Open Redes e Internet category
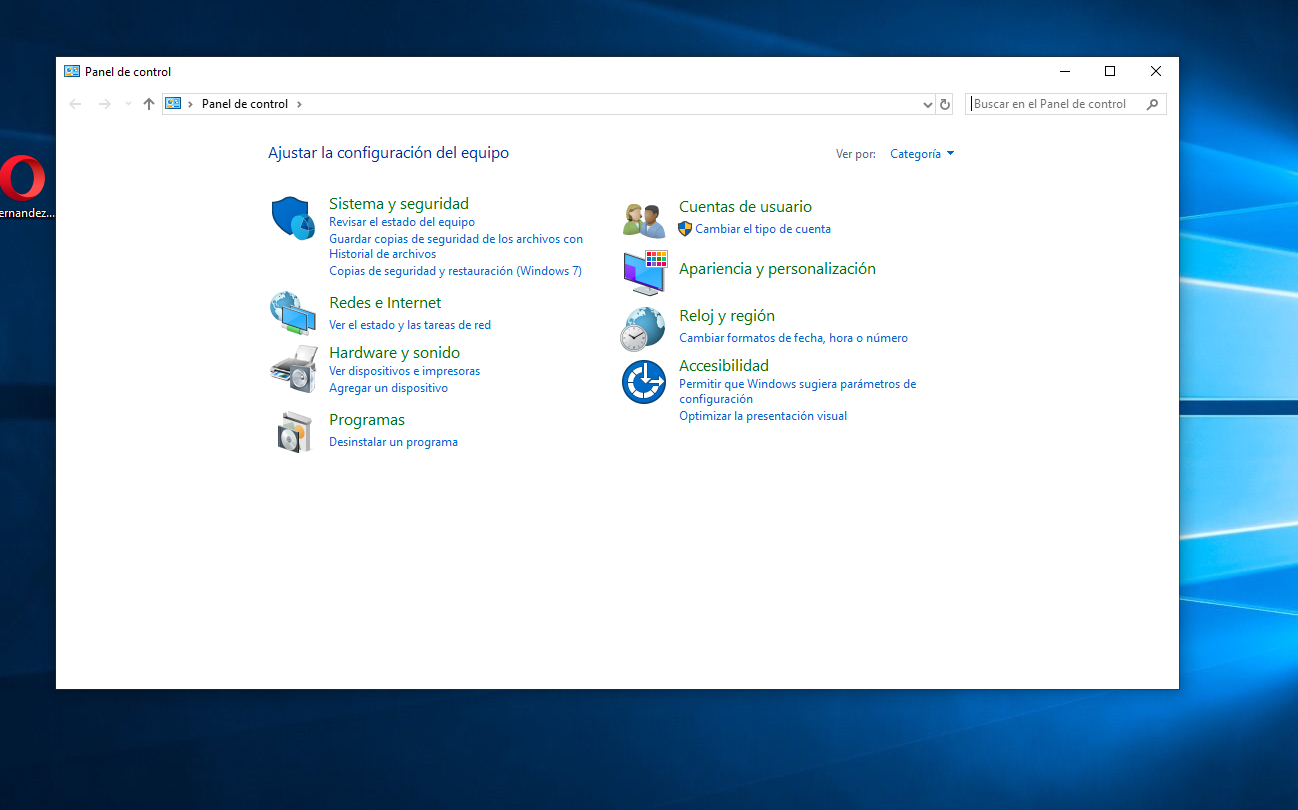This screenshot has height=810, width=1298. coord(385,303)
